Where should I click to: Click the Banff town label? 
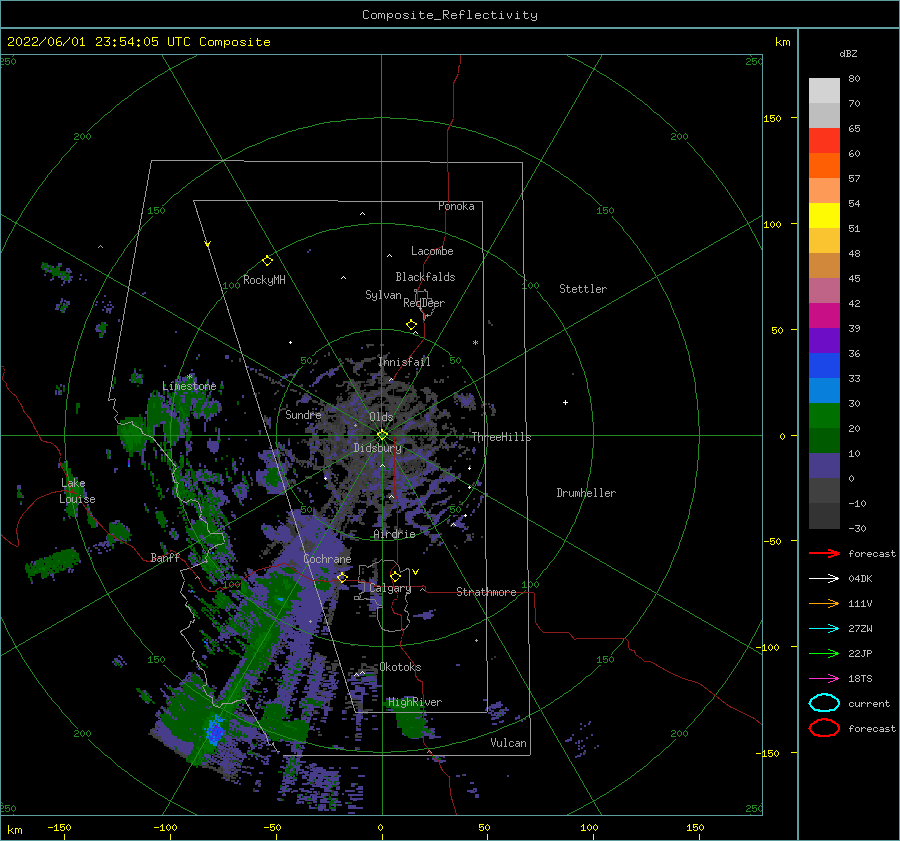165,557
